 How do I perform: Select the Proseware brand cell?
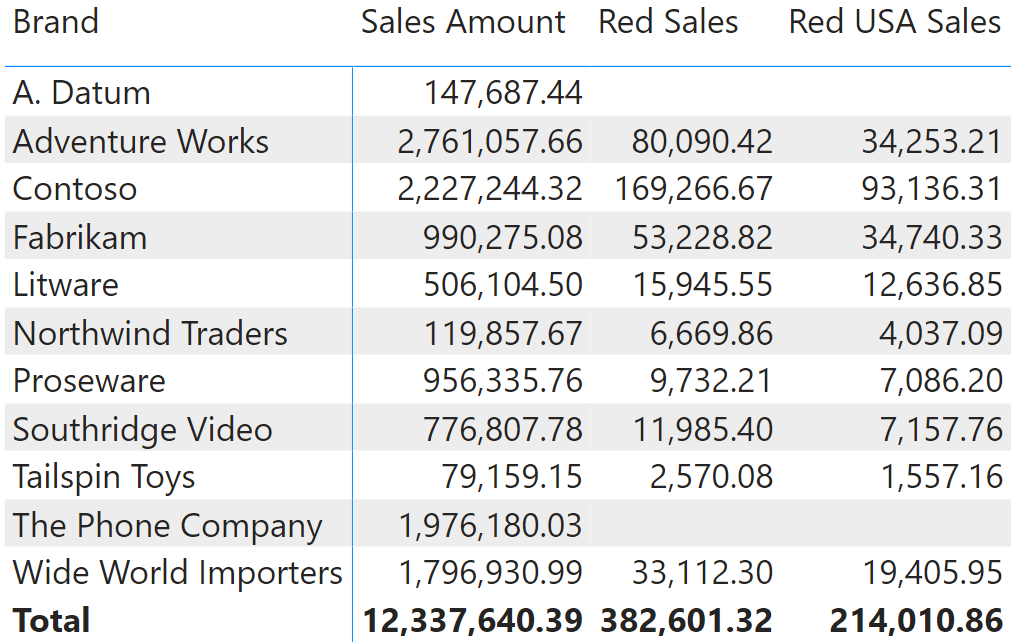coord(89,381)
